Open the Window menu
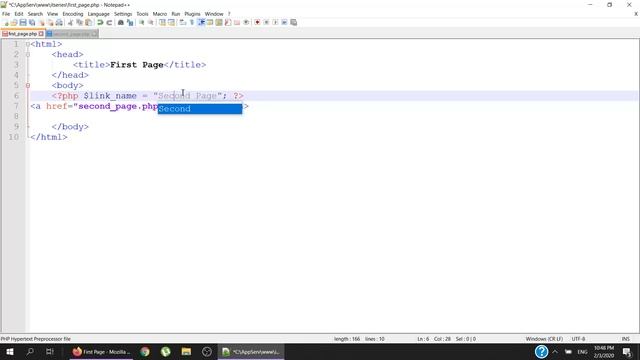640x360 pixels. pos(214,14)
